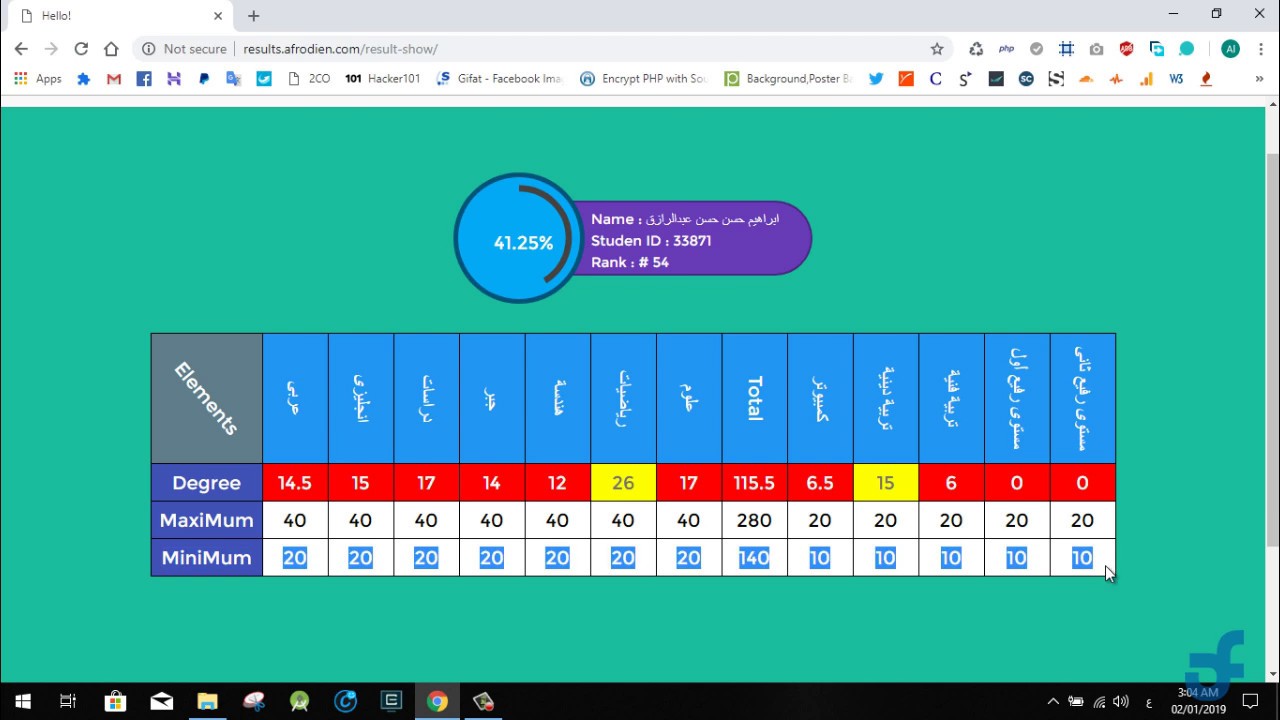The width and height of the screenshot is (1280, 720).
Task: Open the Gifat - Facebook Image bookmark
Action: [500, 78]
